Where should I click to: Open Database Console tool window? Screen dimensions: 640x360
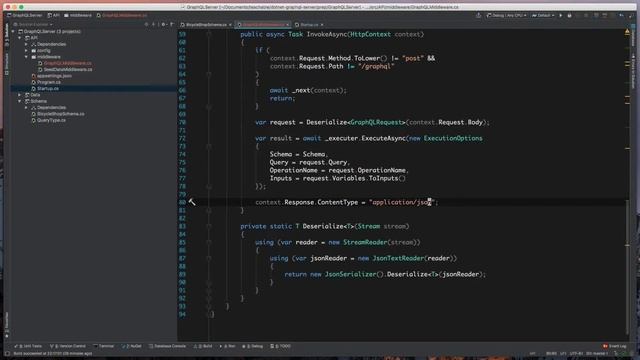click(x=167, y=346)
